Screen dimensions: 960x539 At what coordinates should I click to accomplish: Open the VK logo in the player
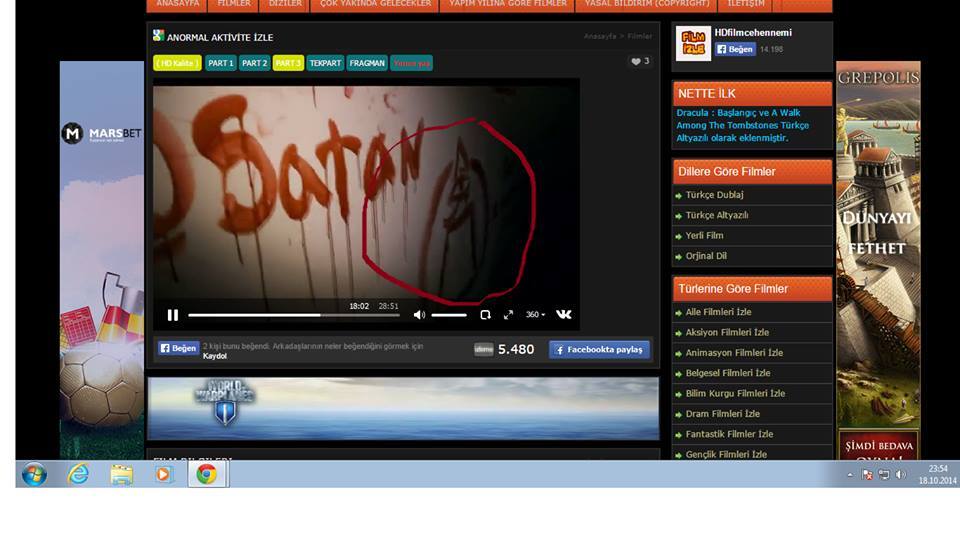(563, 314)
